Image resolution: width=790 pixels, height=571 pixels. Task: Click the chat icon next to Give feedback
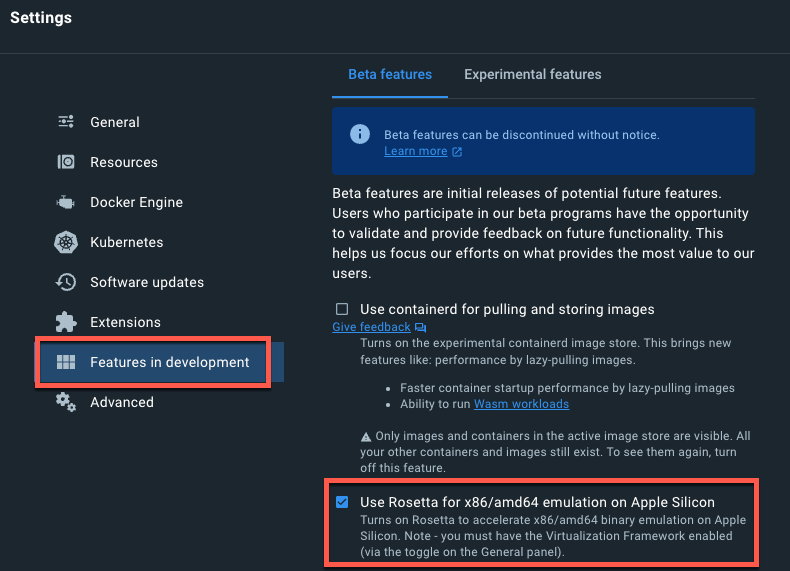point(421,328)
